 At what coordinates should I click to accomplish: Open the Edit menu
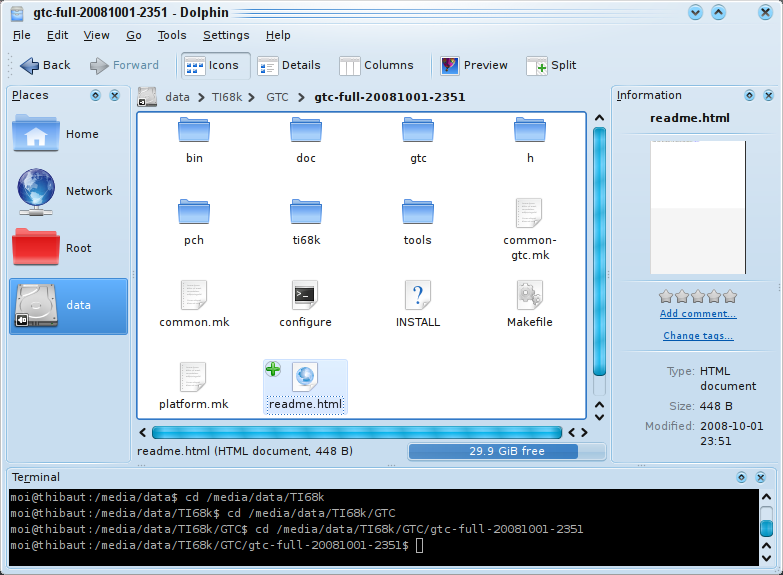point(57,35)
